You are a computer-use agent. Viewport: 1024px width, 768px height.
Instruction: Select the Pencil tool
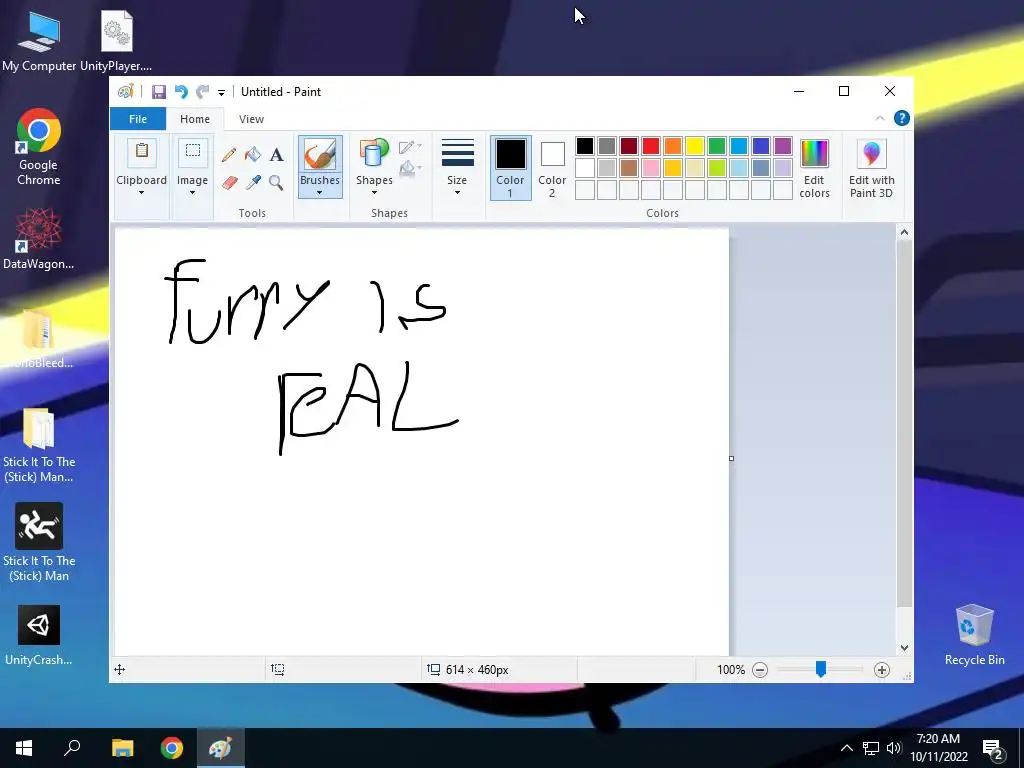[229, 155]
